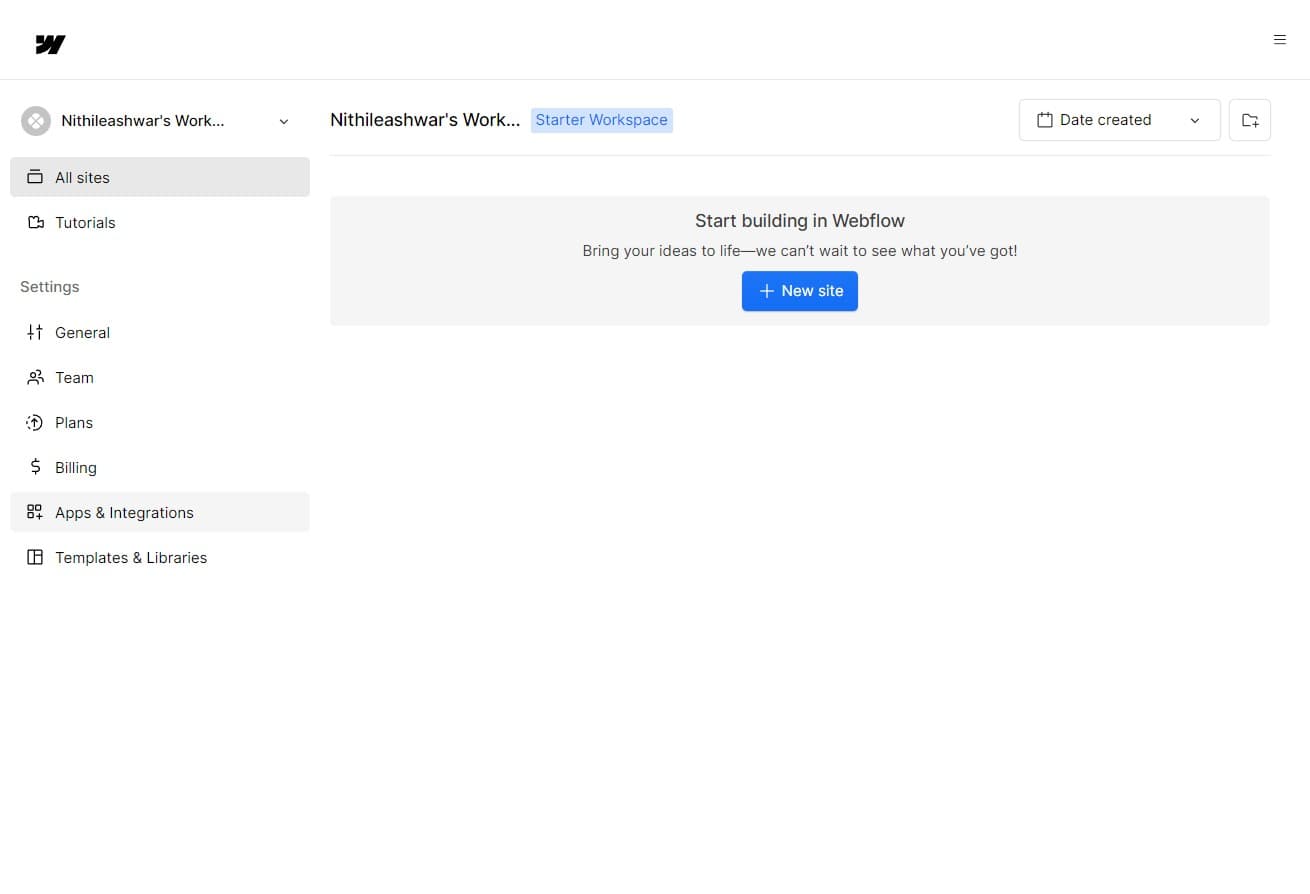Click the Webflow logo
Viewport: 1310px width, 894px height.
pos(49,43)
